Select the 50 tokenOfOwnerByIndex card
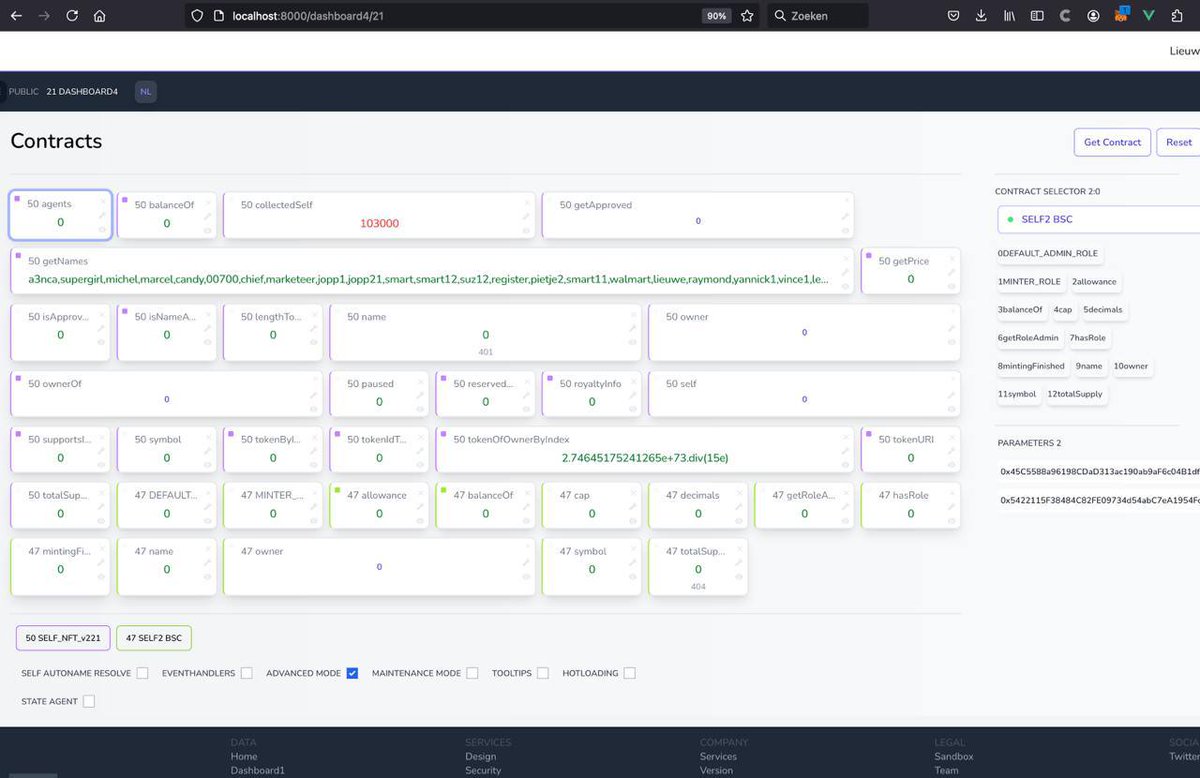Image resolution: width=1200 pixels, height=778 pixels. click(645, 450)
